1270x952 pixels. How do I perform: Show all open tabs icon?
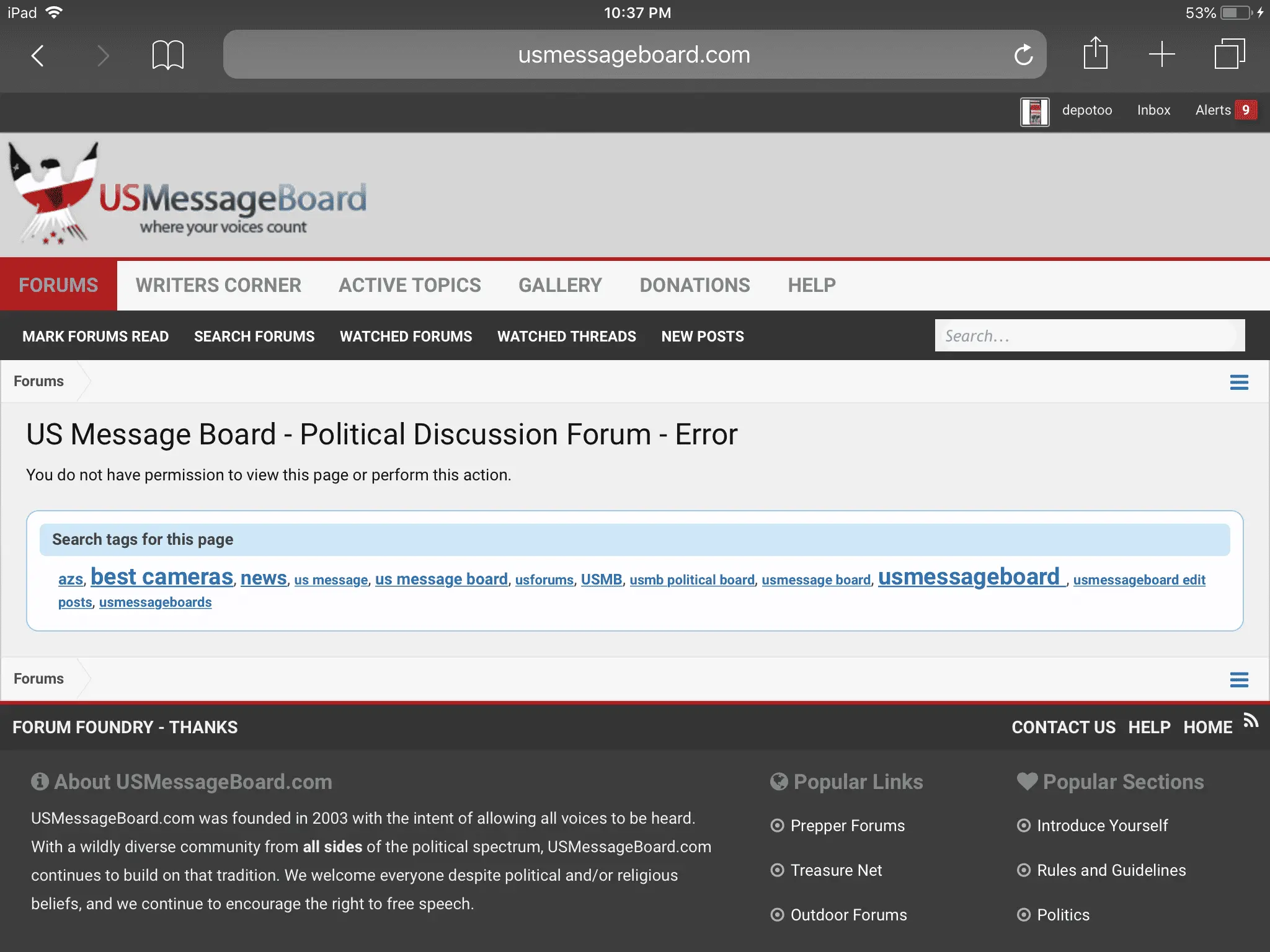[1229, 54]
